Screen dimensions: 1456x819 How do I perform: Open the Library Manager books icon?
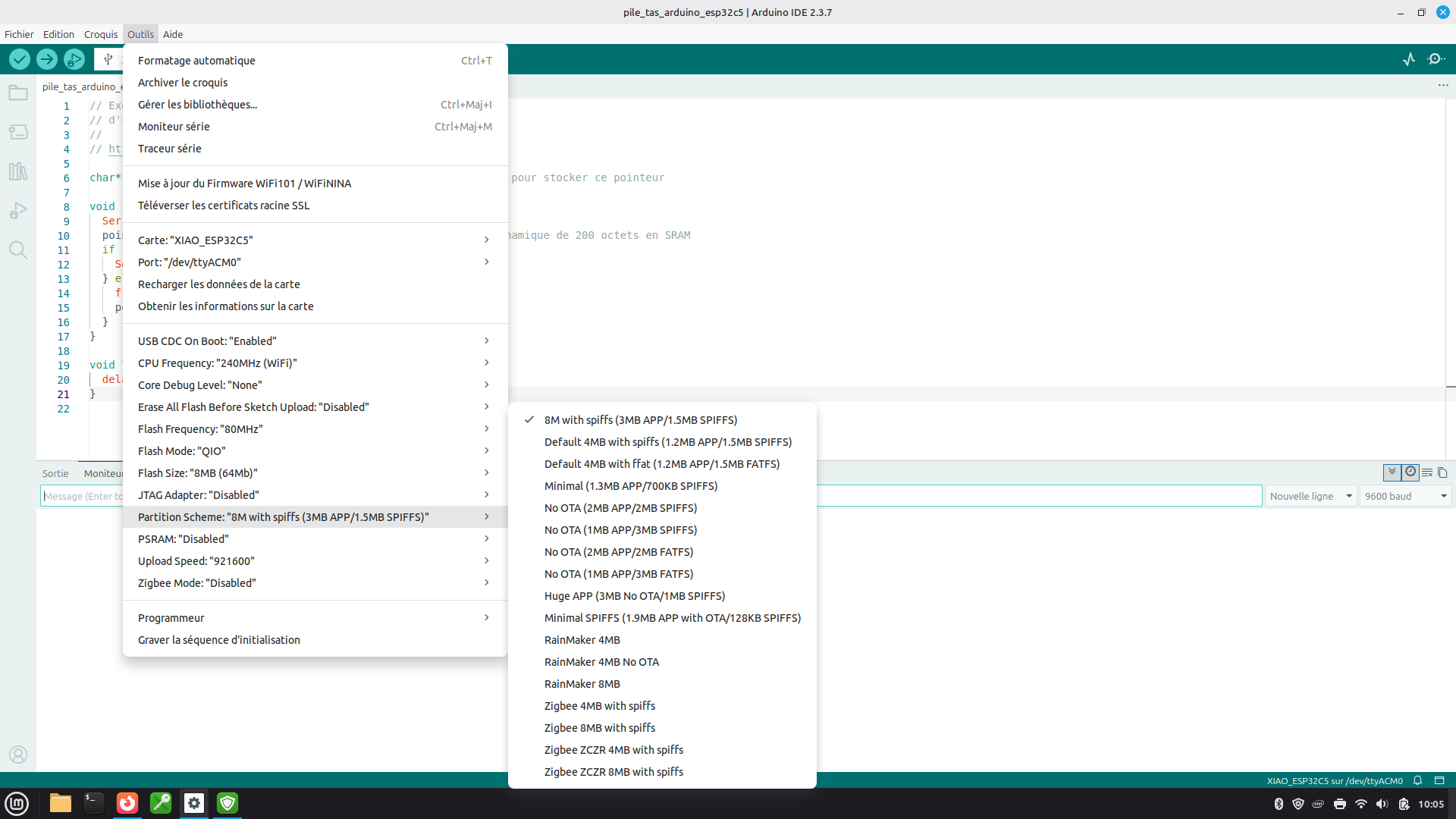18,171
